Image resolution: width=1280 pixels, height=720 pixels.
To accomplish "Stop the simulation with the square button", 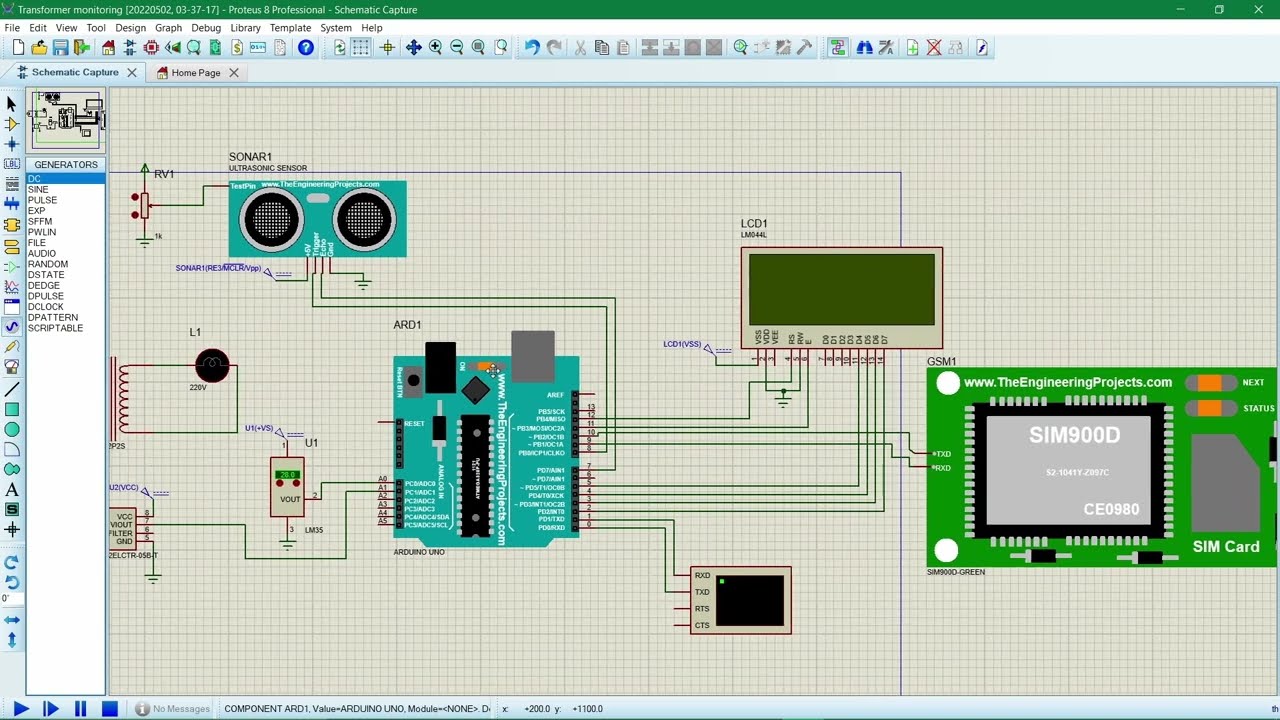I will coord(110,709).
